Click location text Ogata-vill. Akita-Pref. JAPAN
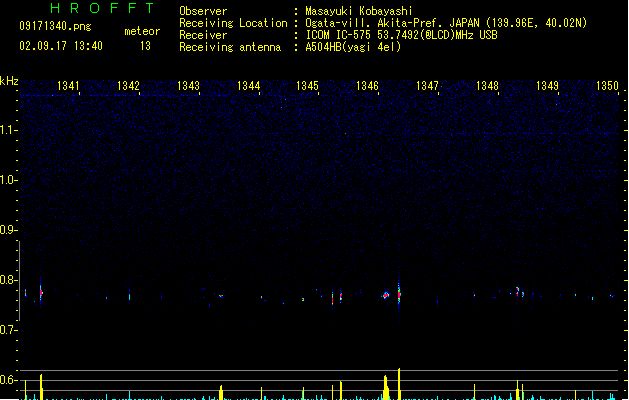Image resolution: width=629 pixels, height=400 pixels. pyautogui.click(x=392, y=23)
